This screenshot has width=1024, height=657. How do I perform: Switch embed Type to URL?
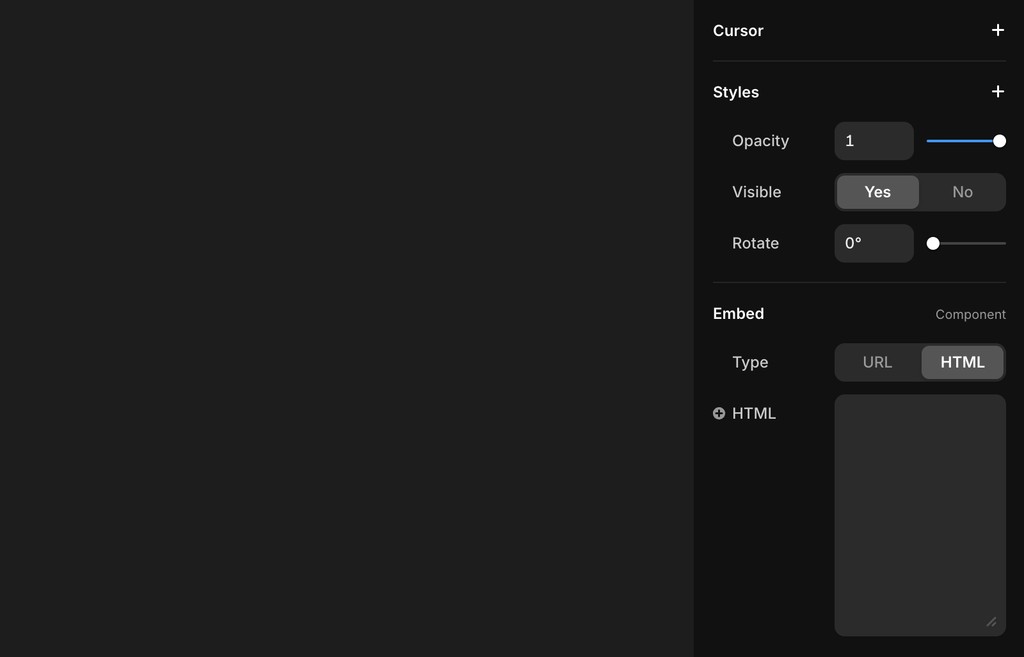(877, 362)
